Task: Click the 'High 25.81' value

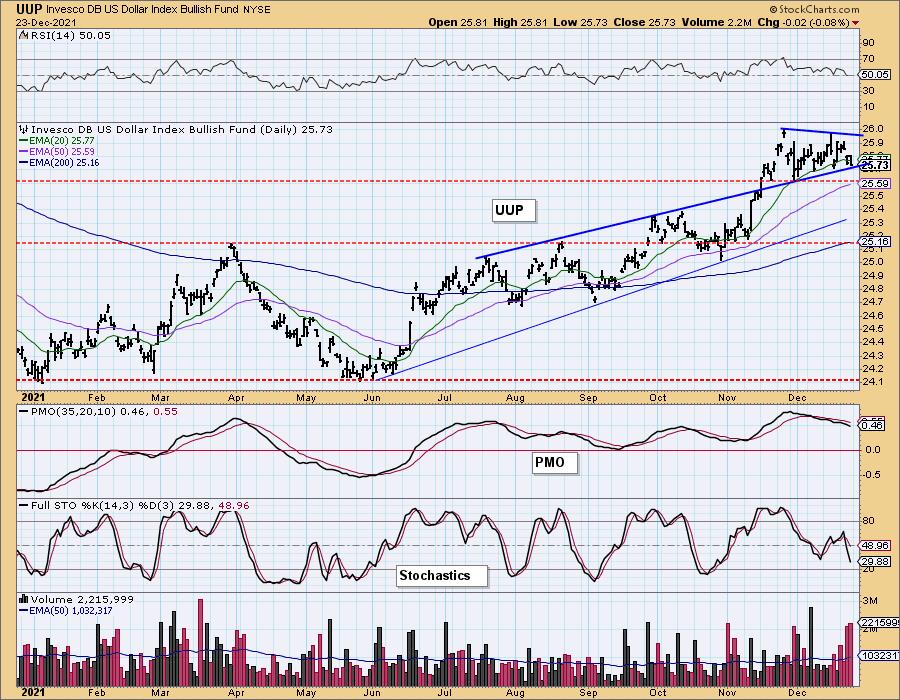Action: click(x=520, y=22)
